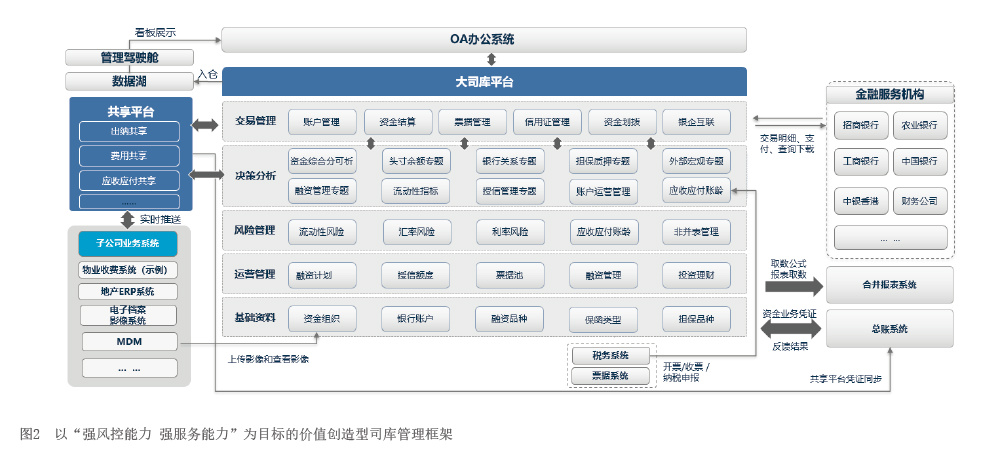
Task: Open the 农业银行 box
Action: (920, 125)
